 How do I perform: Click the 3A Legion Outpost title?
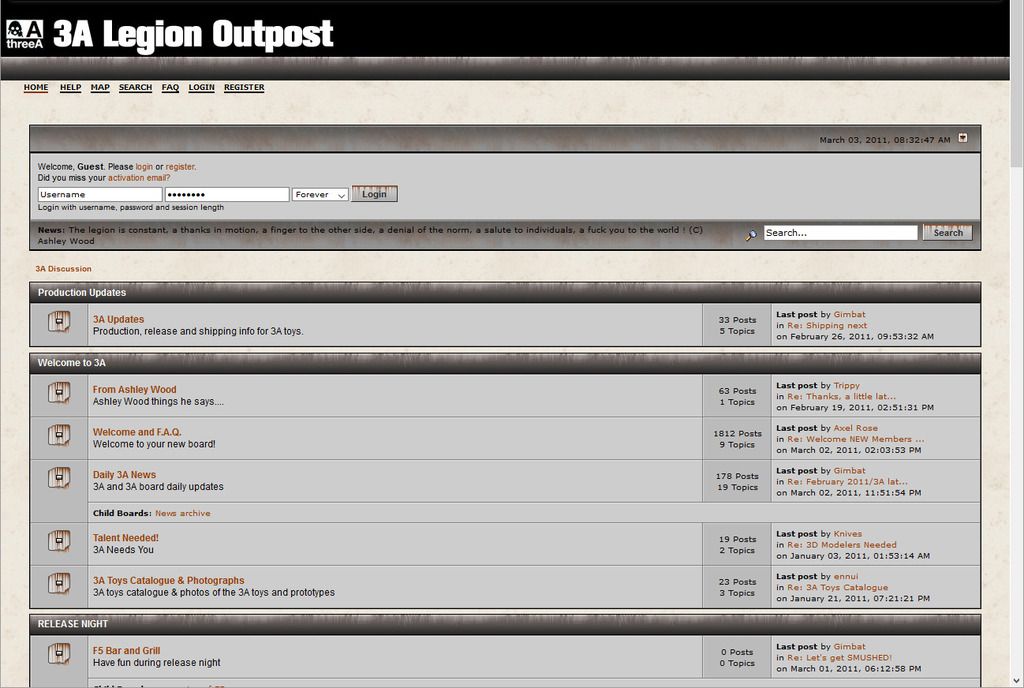pyautogui.click(x=193, y=35)
